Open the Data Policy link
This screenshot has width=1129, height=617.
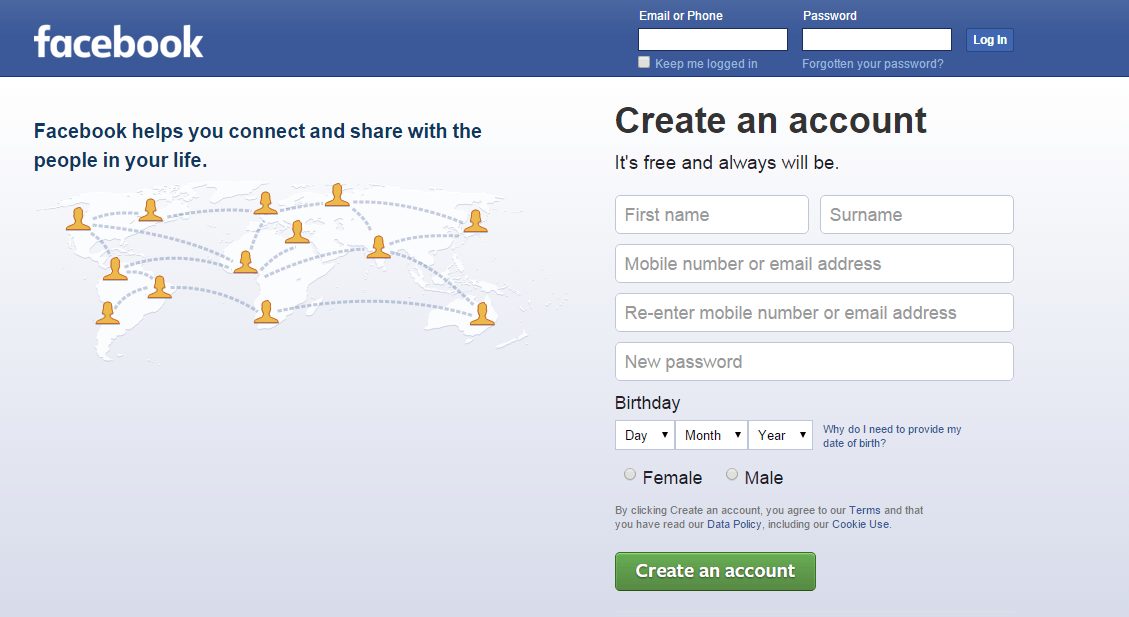(x=734, y=523)
